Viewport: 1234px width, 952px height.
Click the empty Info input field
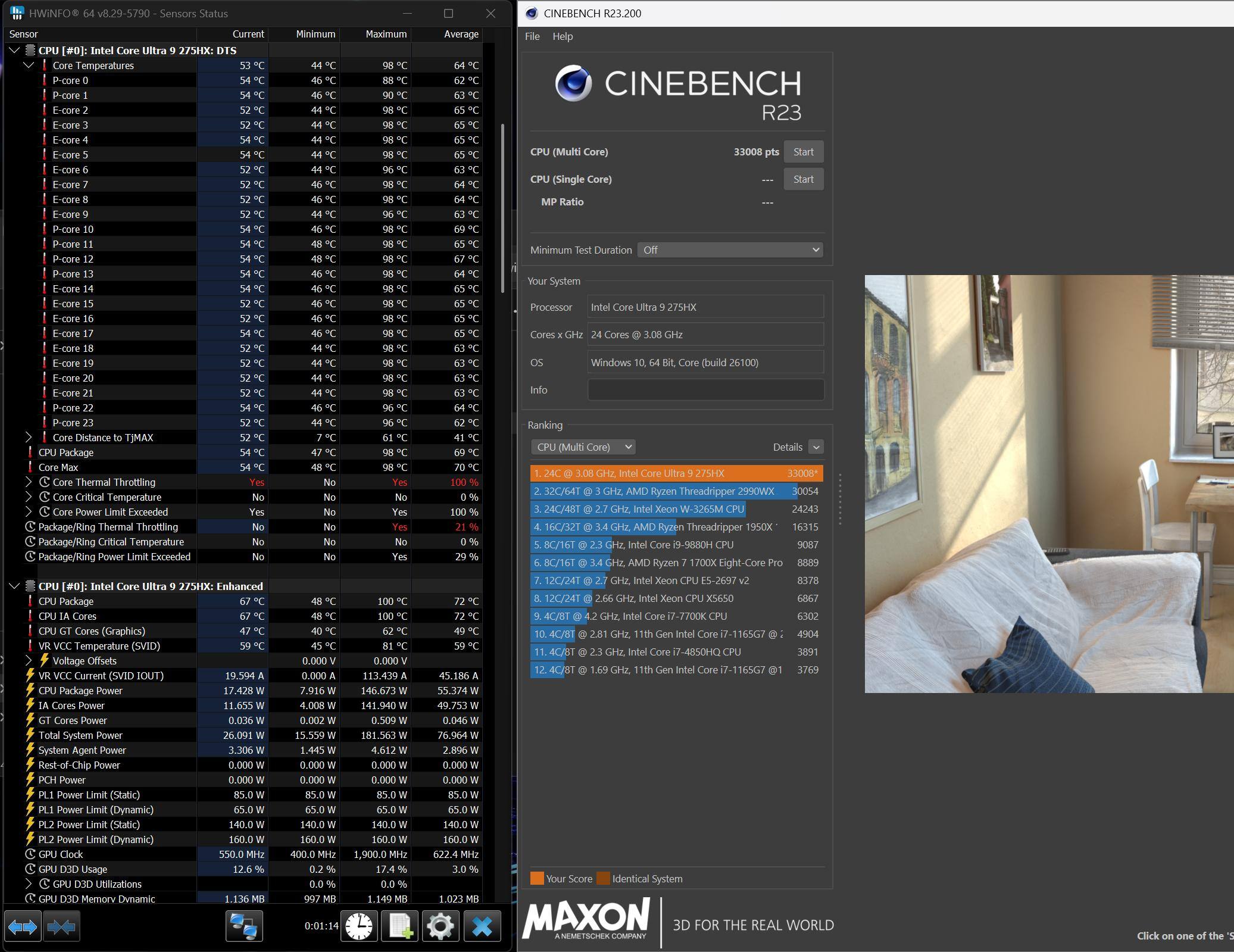point(705,390)
